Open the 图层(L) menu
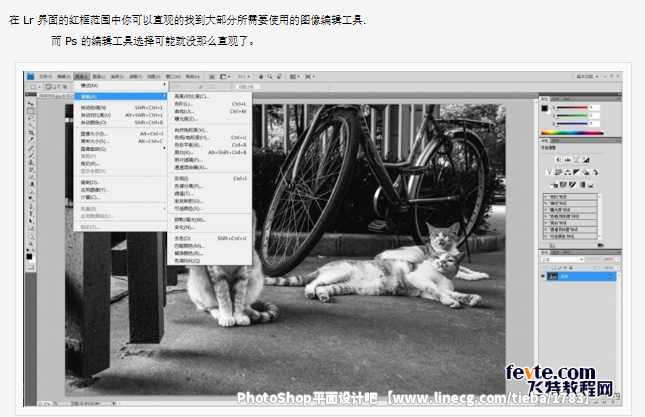645x417 pixels. point(99,76)
